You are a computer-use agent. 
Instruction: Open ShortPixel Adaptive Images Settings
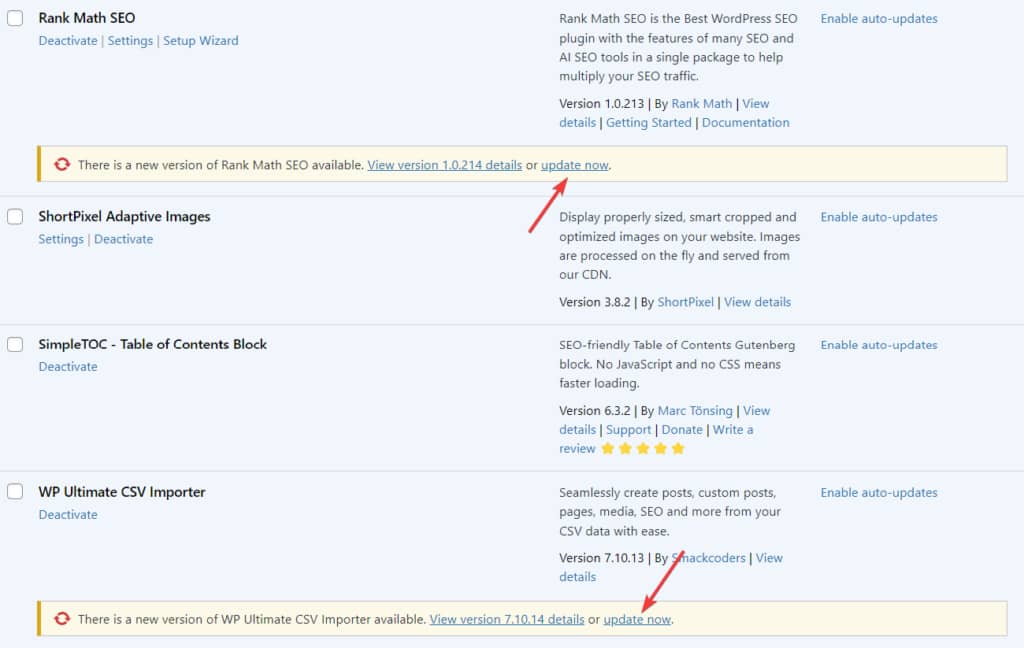point(61,239)
